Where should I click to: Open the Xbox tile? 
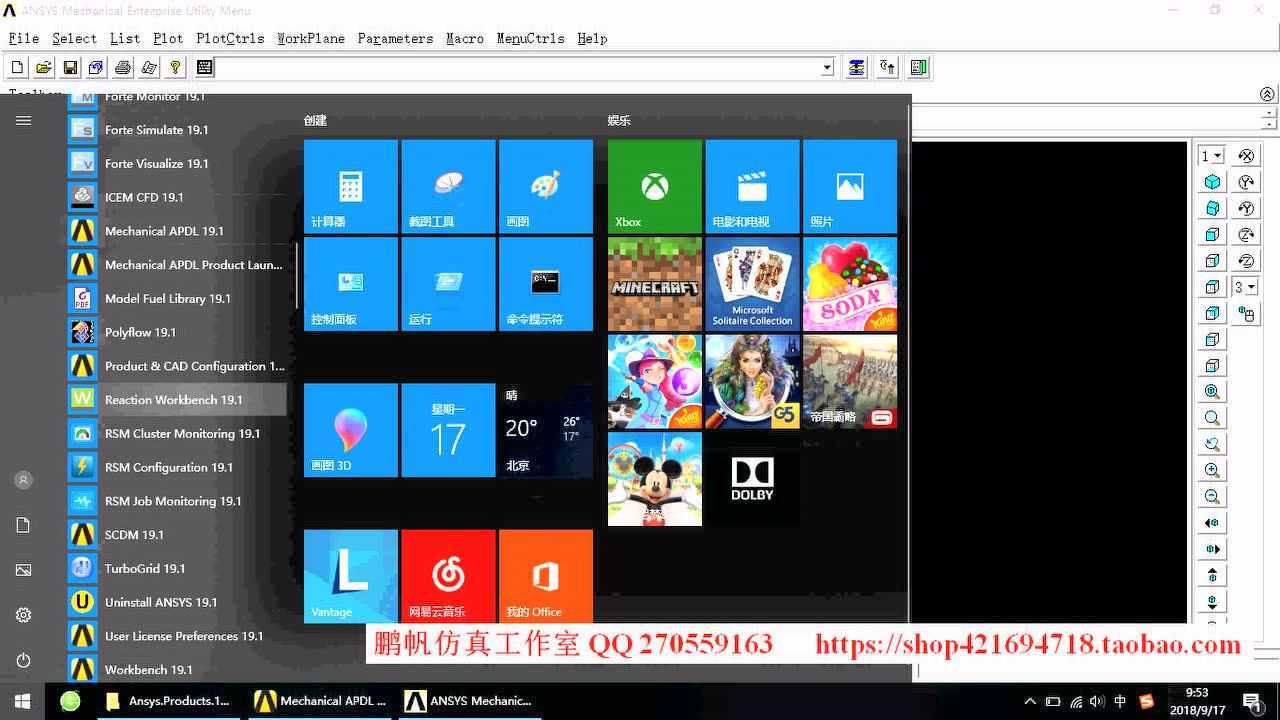tap(654, 187)
